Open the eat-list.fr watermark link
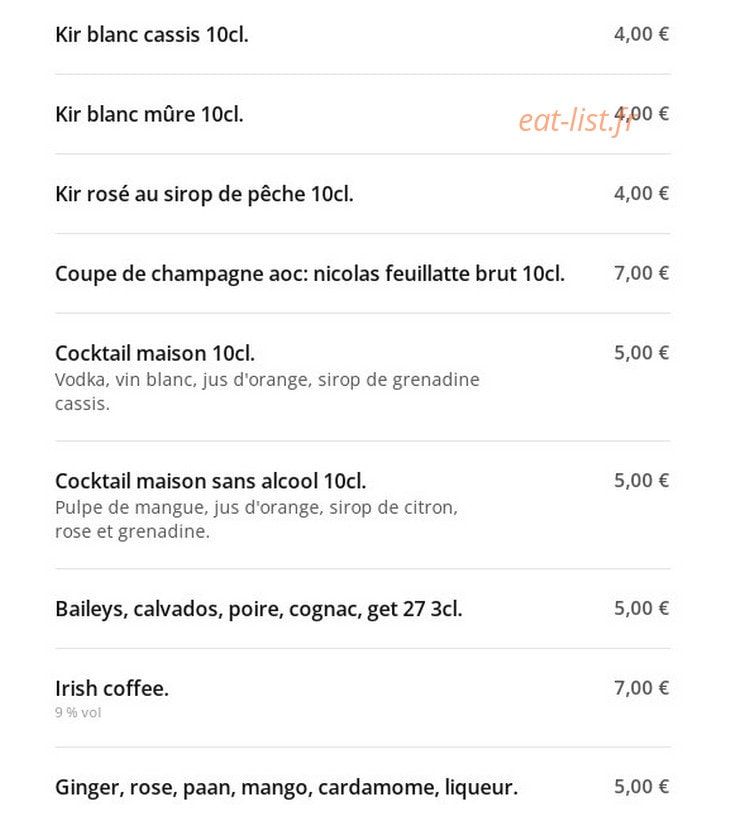The image size is (749, 826). click(576, 120)
